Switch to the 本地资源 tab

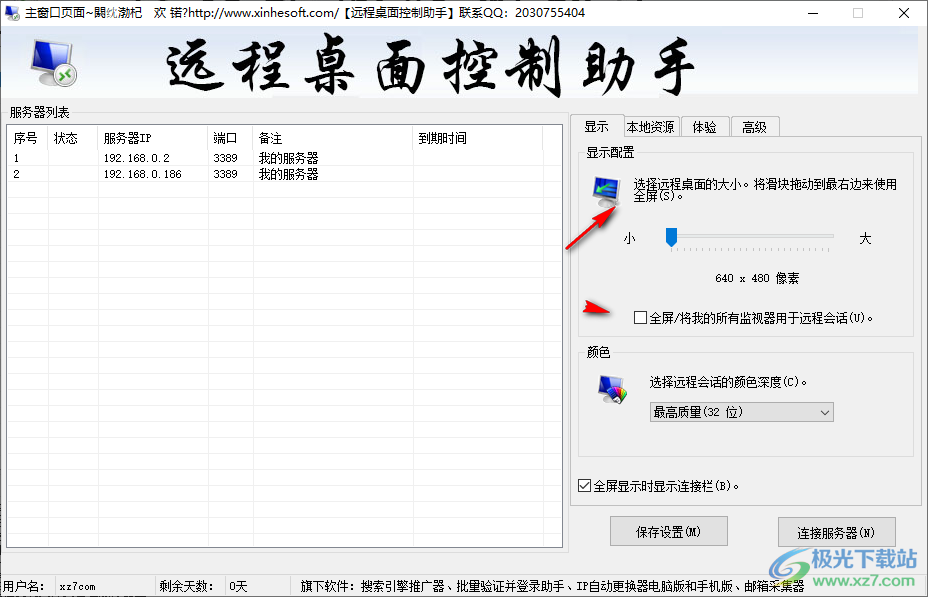pos(651,126)
